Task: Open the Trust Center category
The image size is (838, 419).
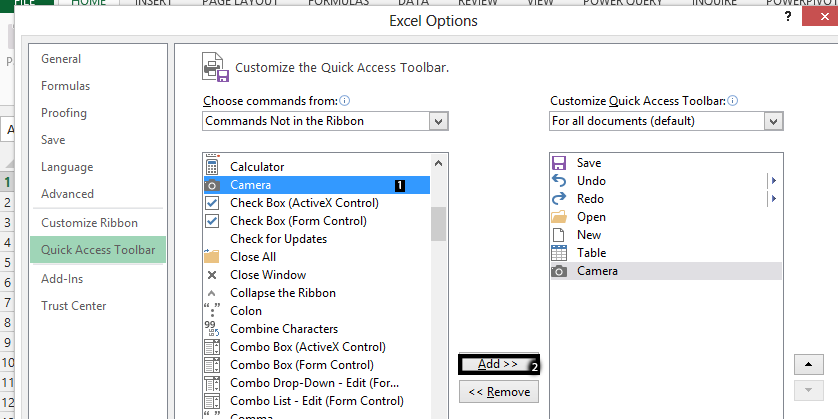Action: [x=74, y=306]
